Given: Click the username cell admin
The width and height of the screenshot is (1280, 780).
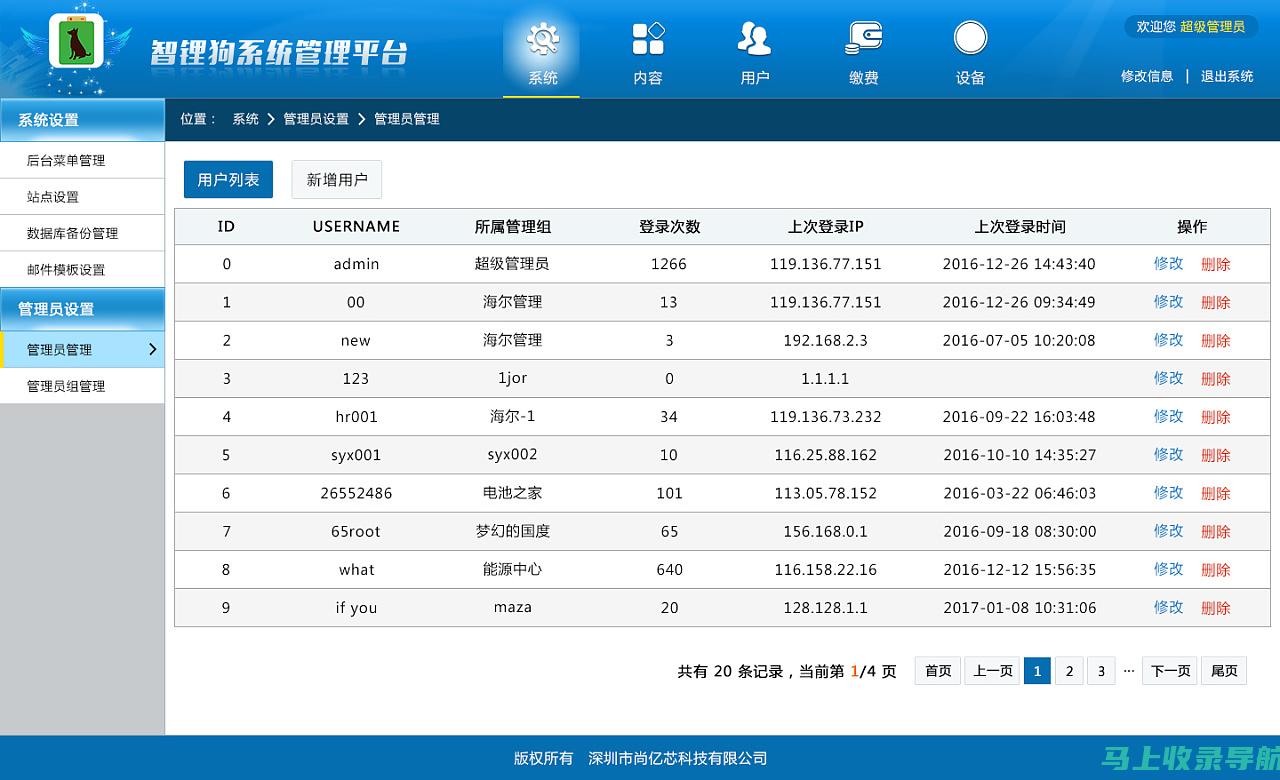Looking at the screenshot, I should point(356,264).
